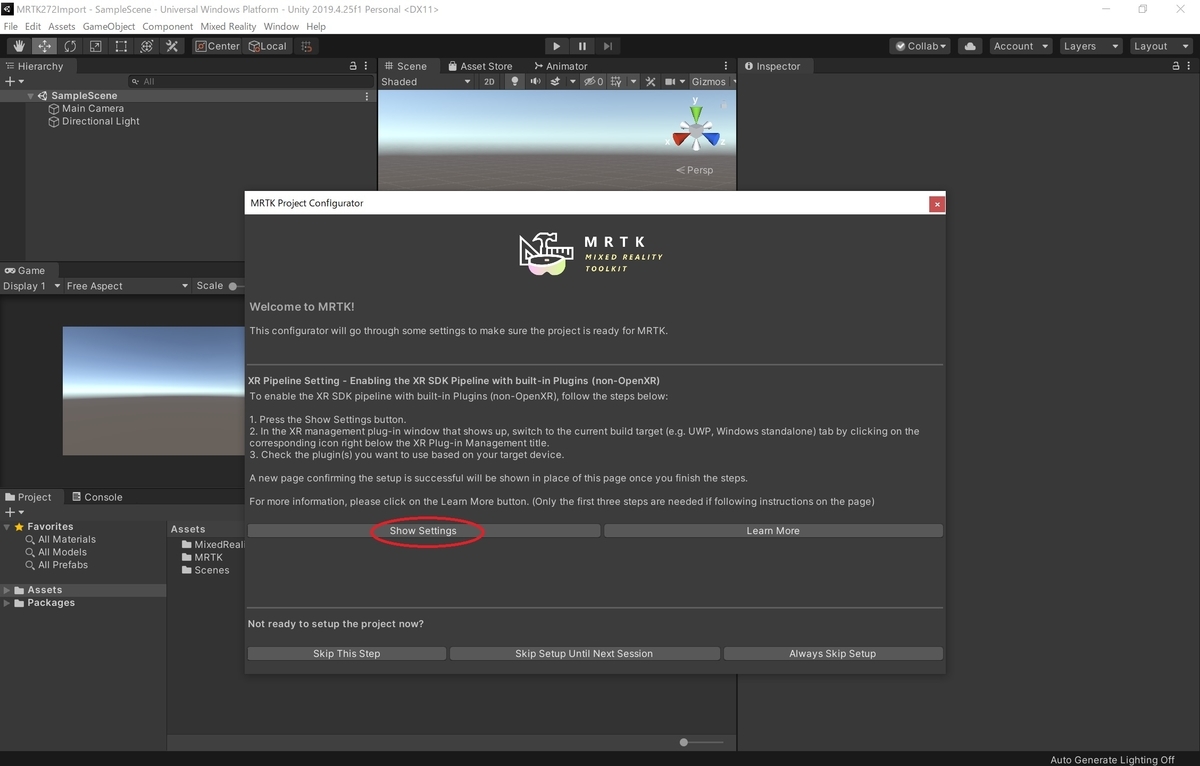
Task: Open Scenes folder in Assets
Action: tap(205, 570)
